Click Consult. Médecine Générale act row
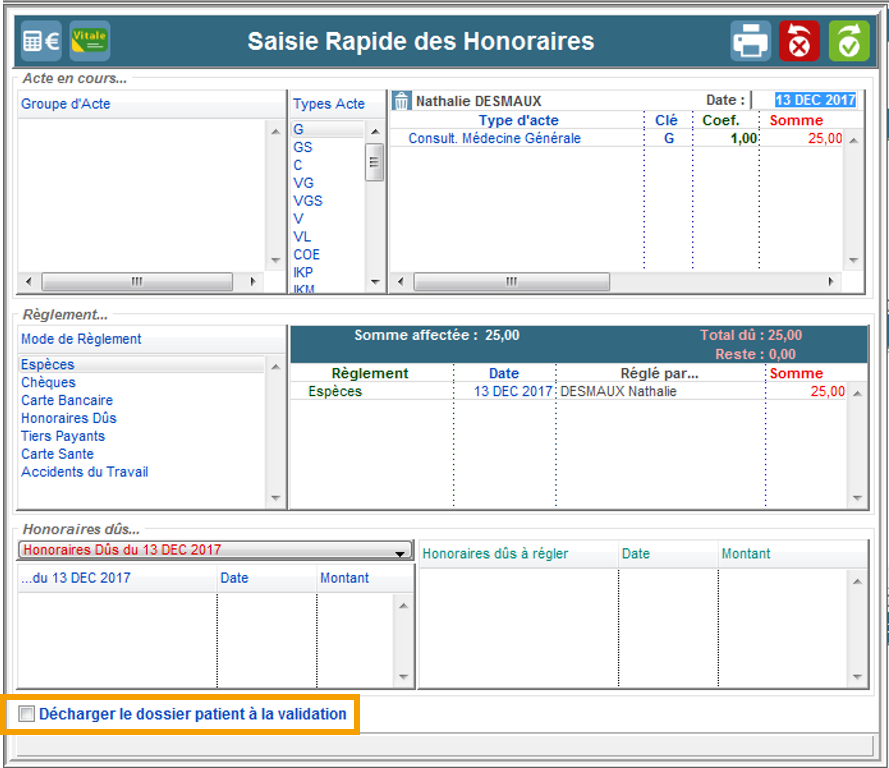Image resolution: width=889 pixels, height=768 pixels. (494, 139)
